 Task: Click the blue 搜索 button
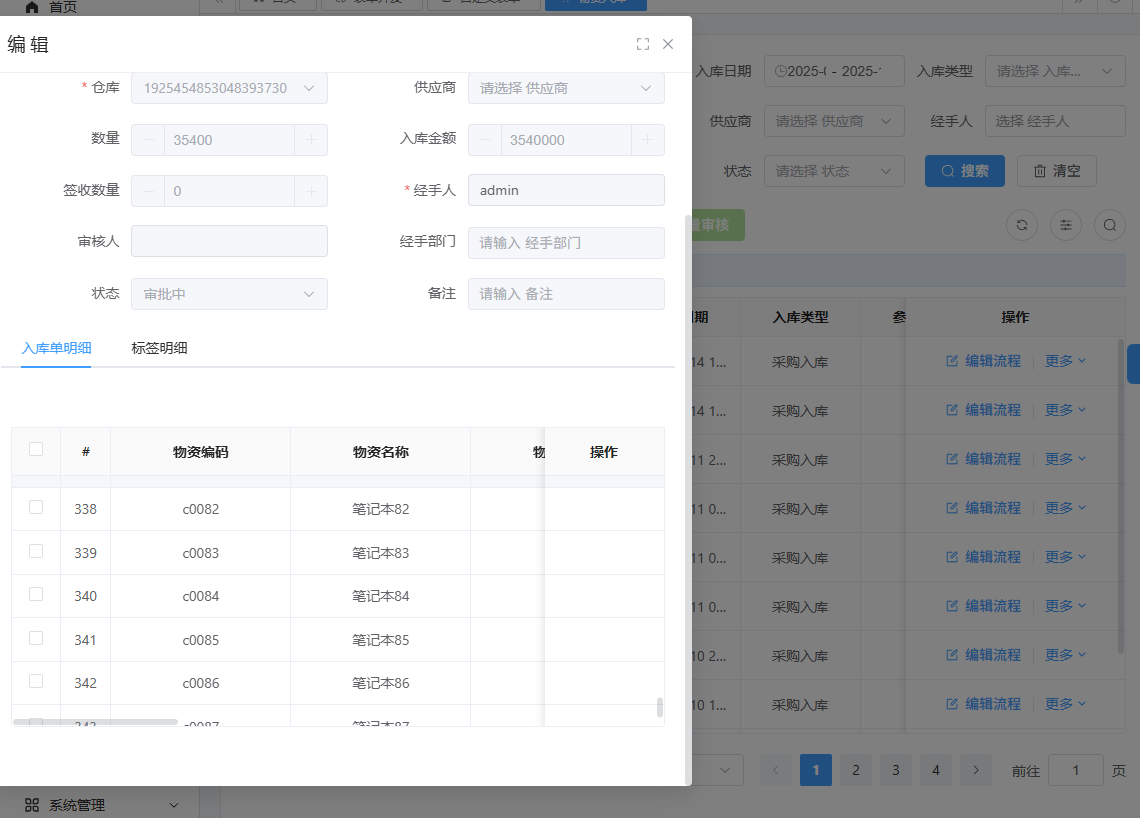pos(964,171)
